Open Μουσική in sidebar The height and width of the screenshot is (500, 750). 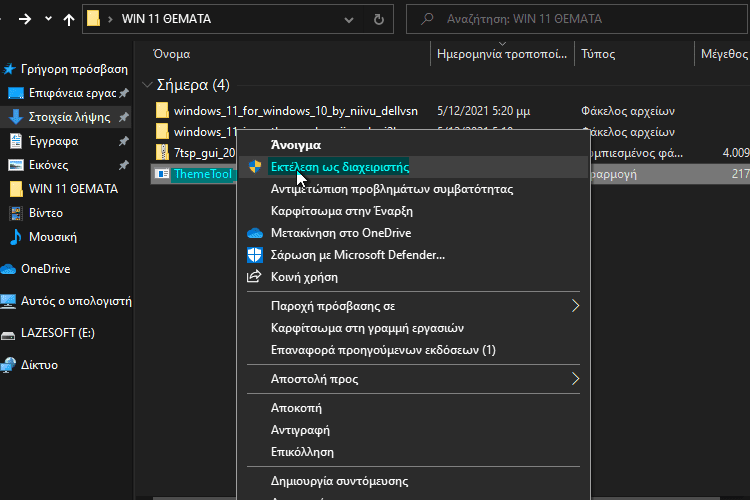tap(53, 237)
